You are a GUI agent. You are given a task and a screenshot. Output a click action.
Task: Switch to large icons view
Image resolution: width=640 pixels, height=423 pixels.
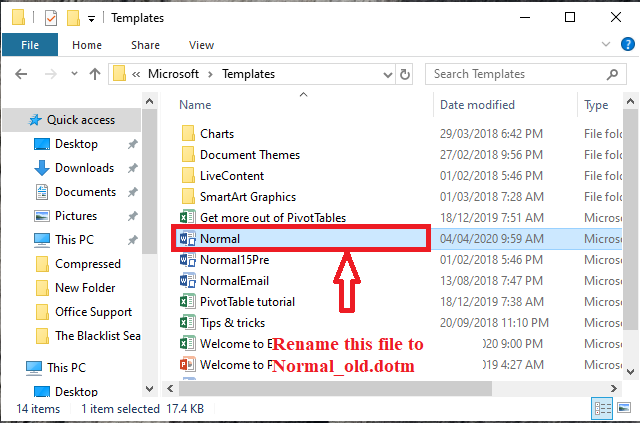coord(622,408)
